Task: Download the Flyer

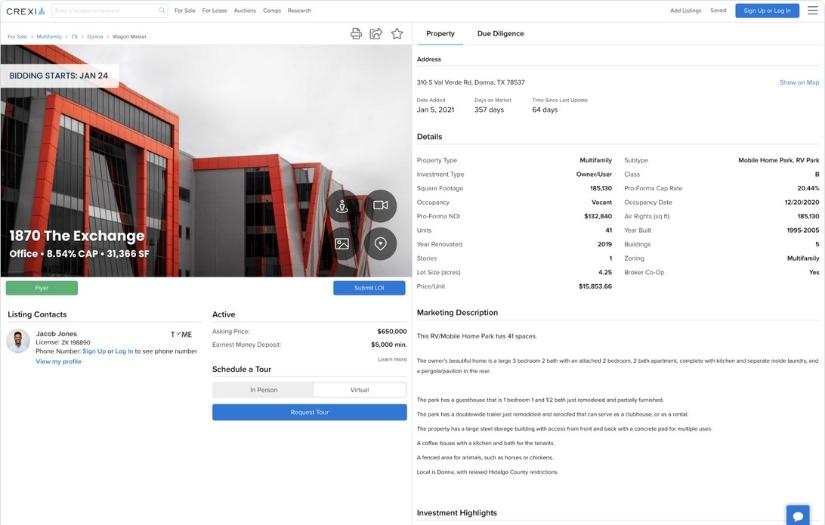Action: point(42,288)
